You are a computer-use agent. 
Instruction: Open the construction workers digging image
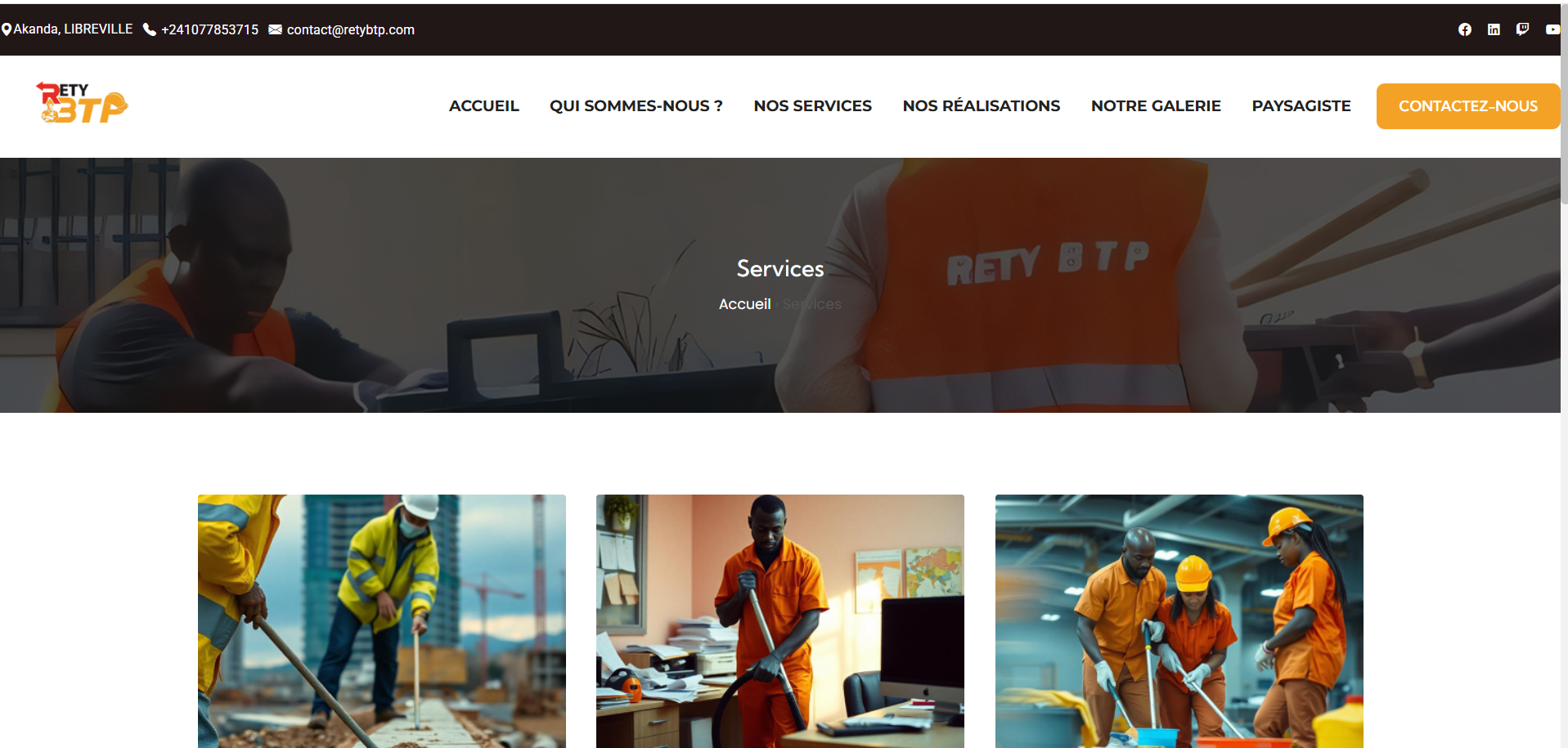point(382,621)
